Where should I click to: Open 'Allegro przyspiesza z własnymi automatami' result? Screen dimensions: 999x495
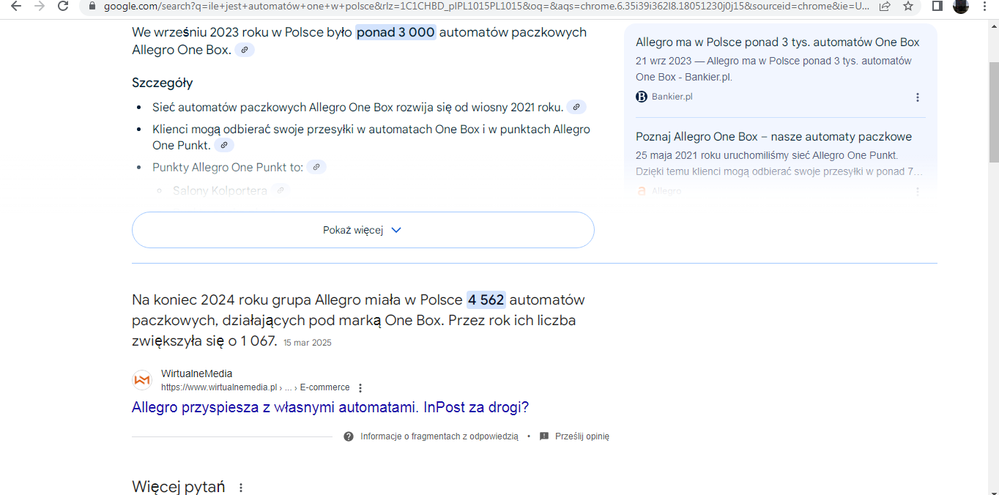[x=330, y=407]
